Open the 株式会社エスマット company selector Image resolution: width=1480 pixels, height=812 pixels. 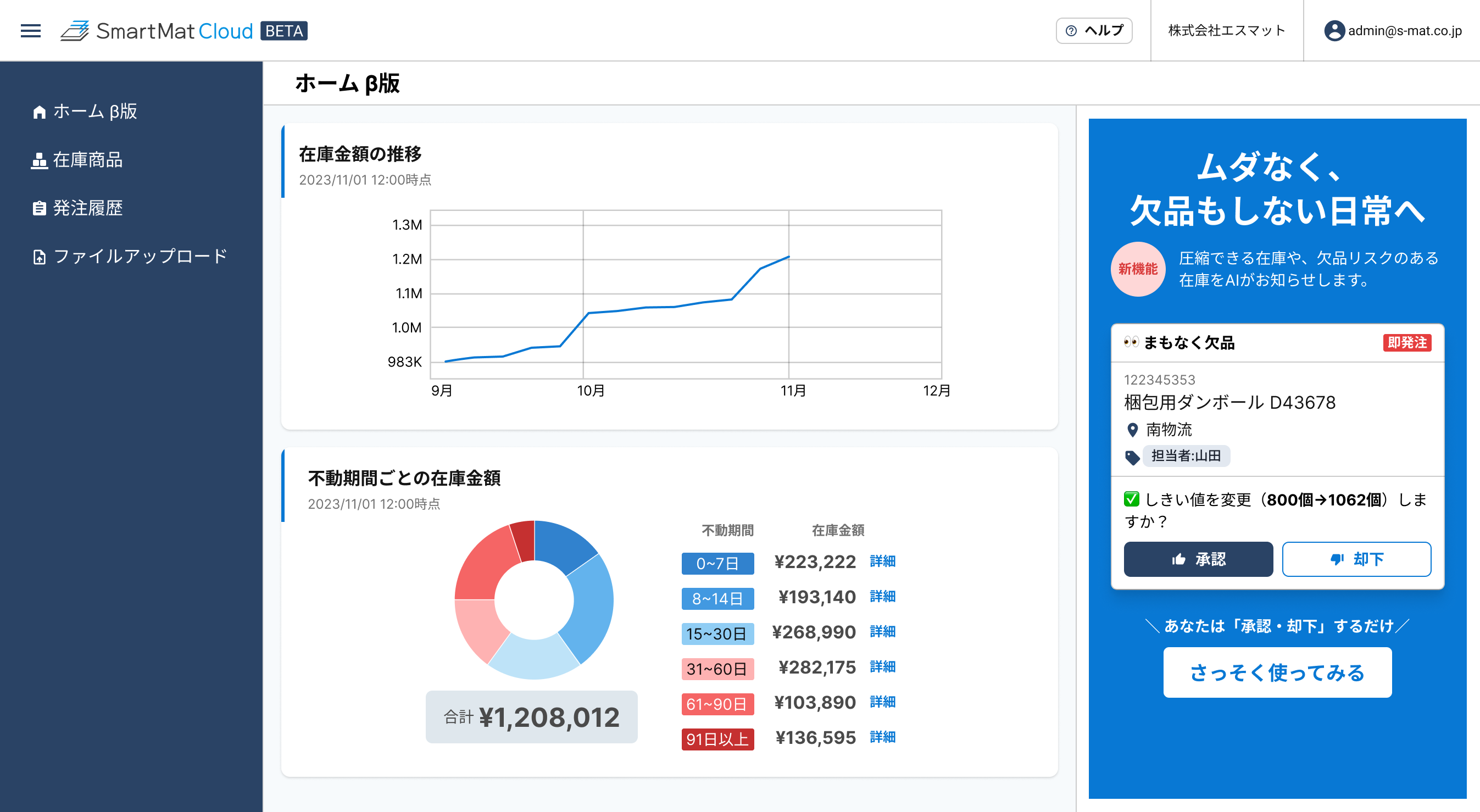(x=1226, y=30)
